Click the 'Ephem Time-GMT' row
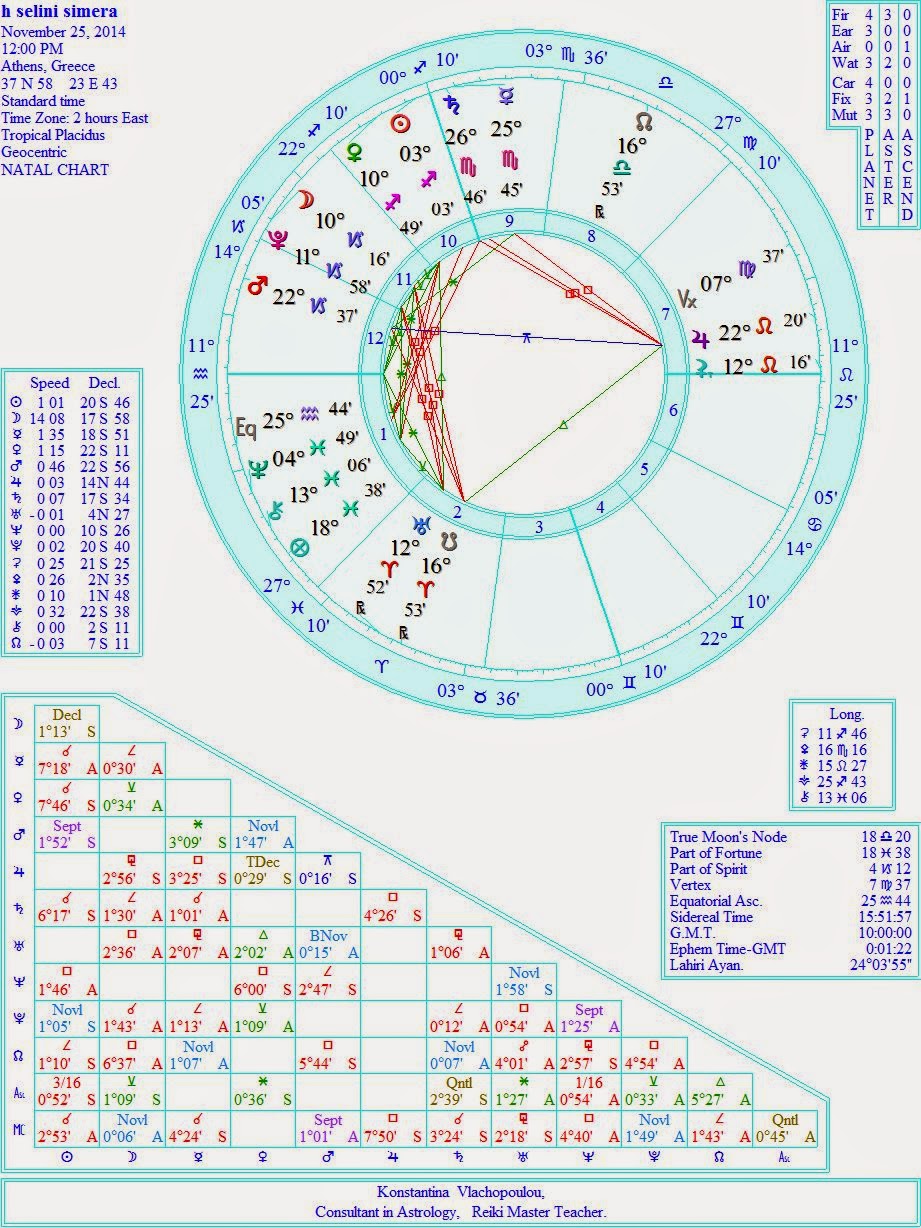 pyautogui.click(x=790, y=950)
